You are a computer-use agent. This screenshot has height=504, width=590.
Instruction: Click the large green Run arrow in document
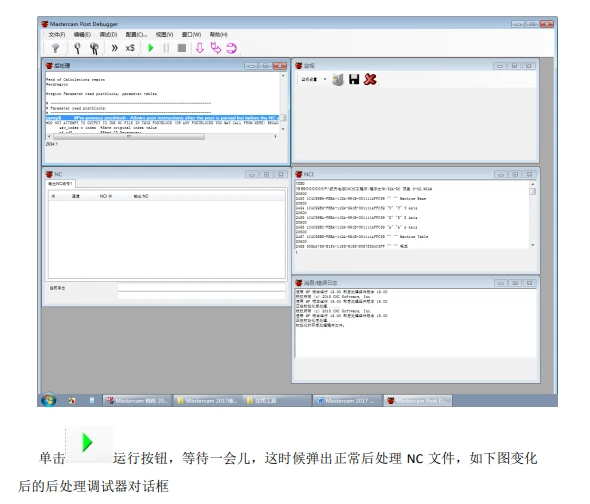(x=87, y=442)
